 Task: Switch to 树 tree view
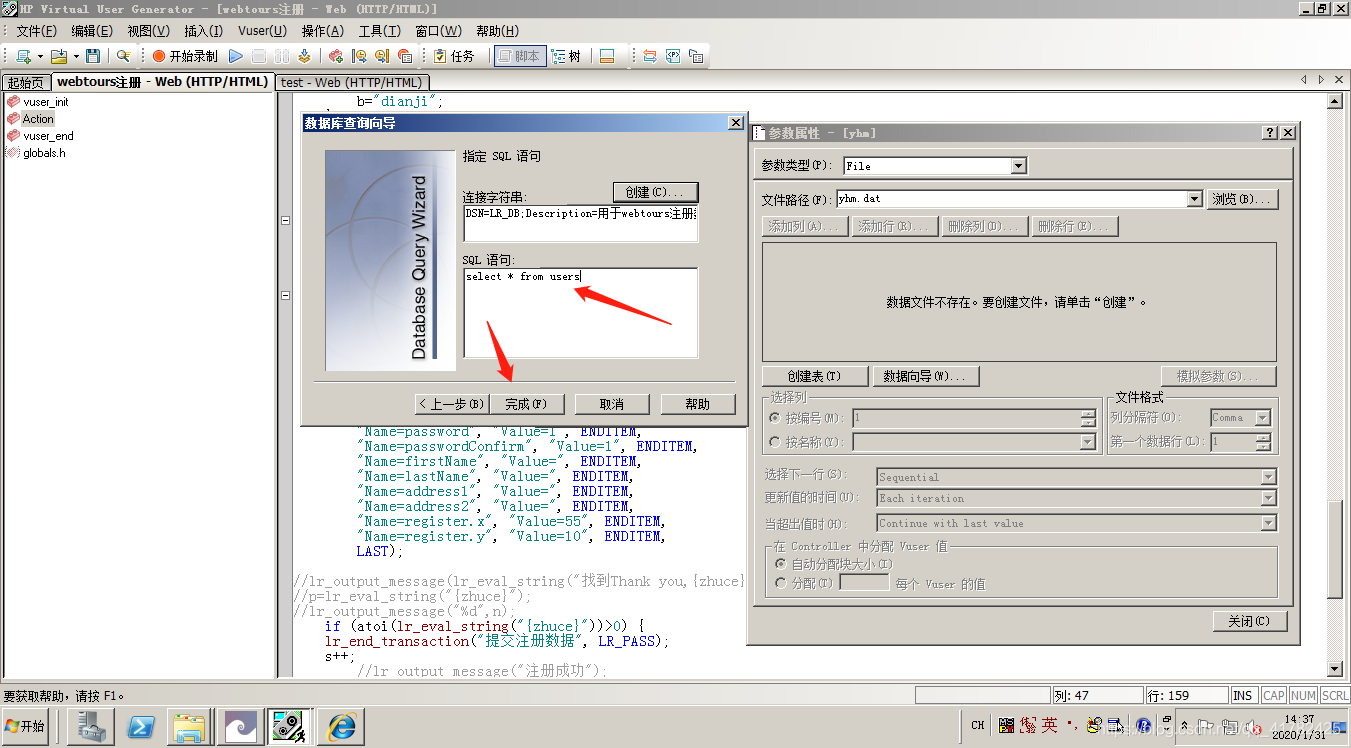tap(566, 56)
